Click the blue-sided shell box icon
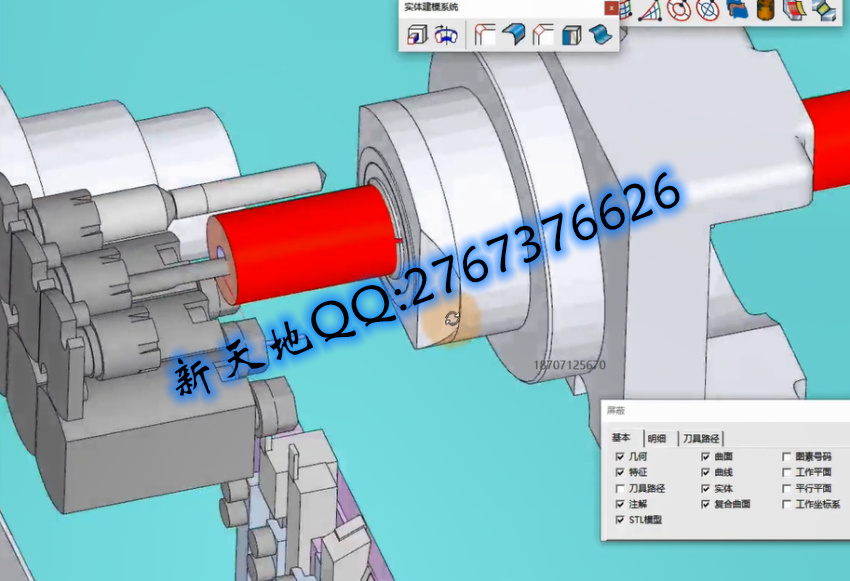The width and height of the screenshot is (850, 581). pyautogui.click(x=571, y=35)
